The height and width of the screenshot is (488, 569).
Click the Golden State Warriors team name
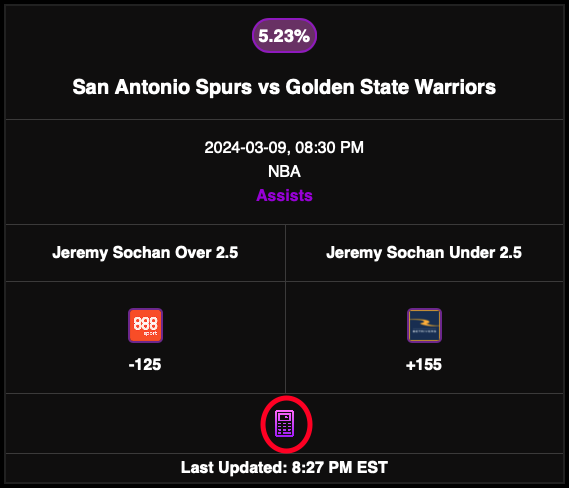tap(390, 87)
